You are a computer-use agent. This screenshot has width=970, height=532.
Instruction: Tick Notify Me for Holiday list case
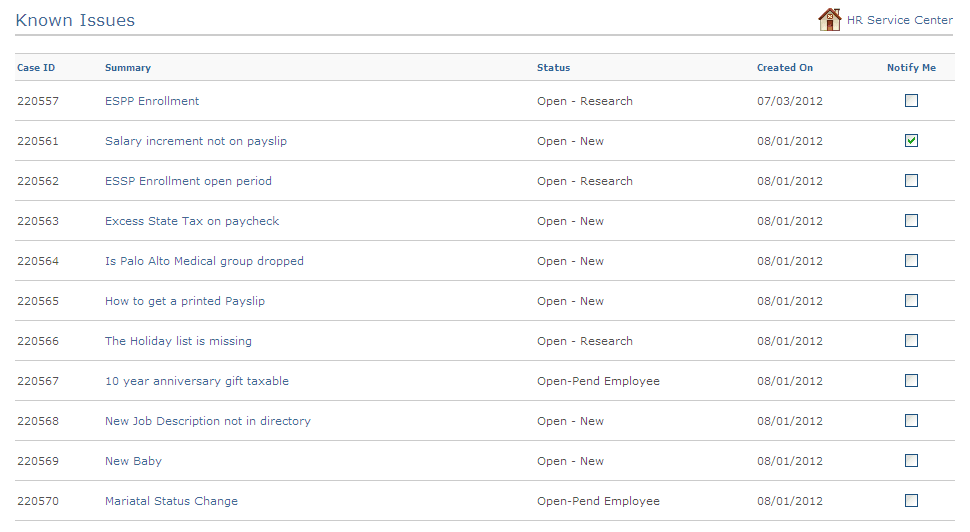tap(911, 340)
